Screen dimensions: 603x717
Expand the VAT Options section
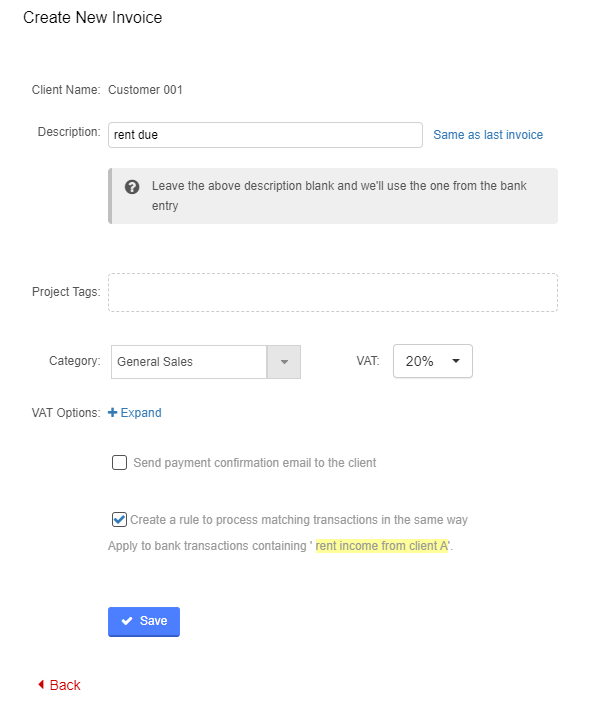coord(135,412)
